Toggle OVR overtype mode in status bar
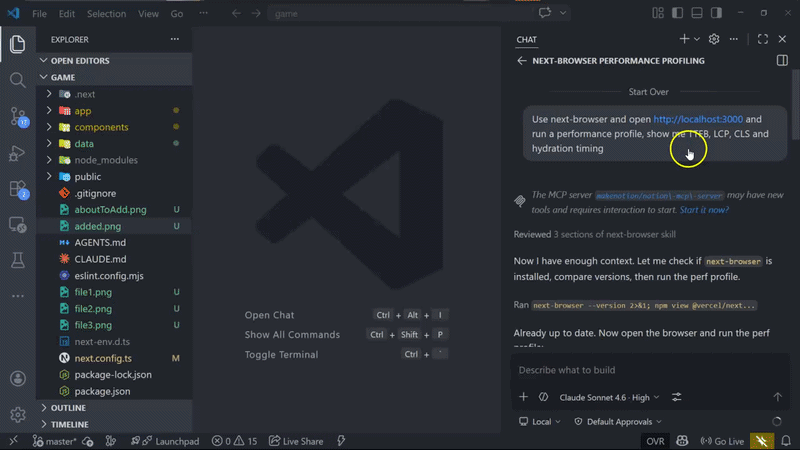800x450 pixels. pos(655,441)
